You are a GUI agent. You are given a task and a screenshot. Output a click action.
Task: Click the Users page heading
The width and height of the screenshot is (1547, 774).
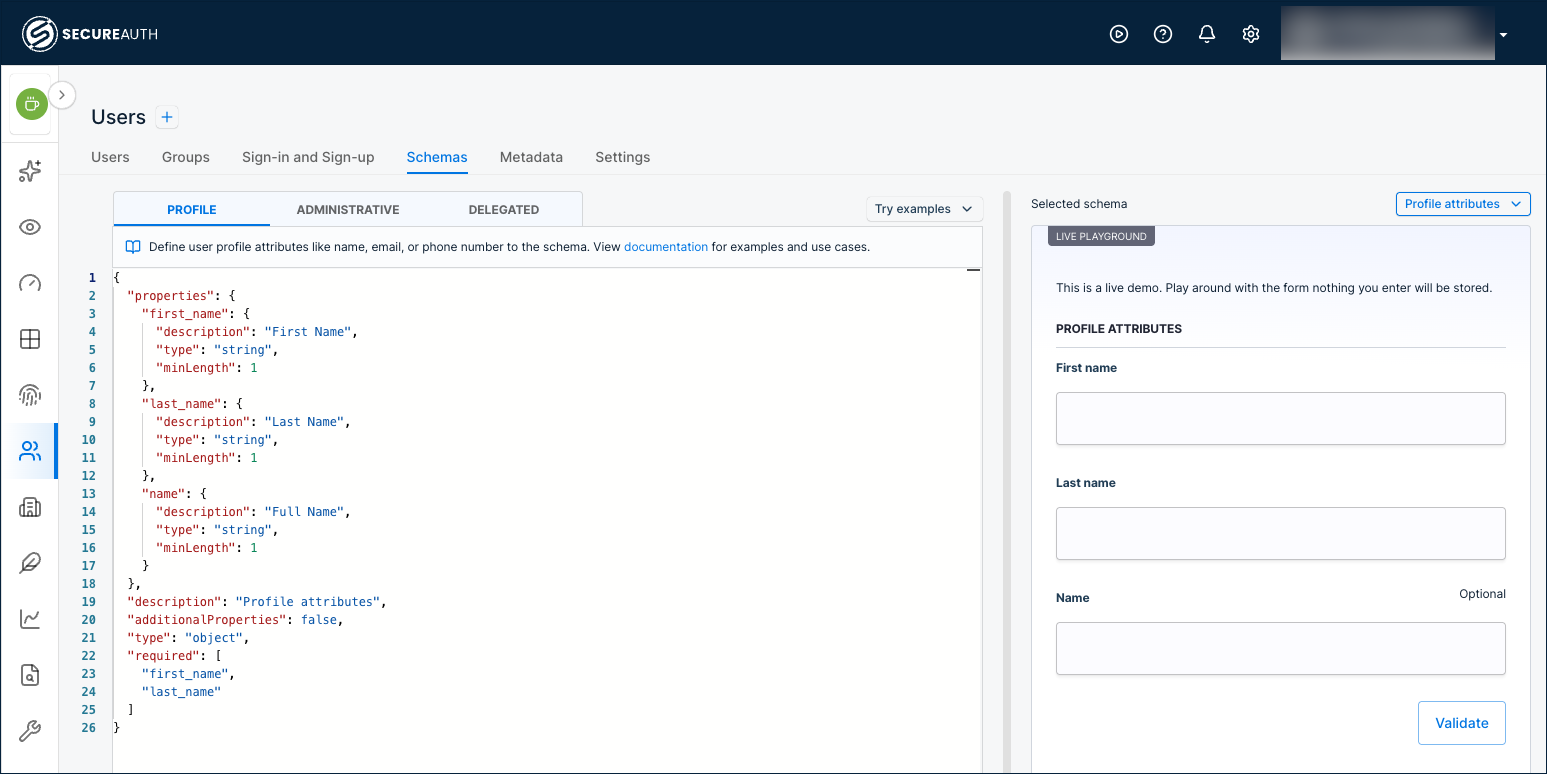pyautogui.click(x=118, y=117)
